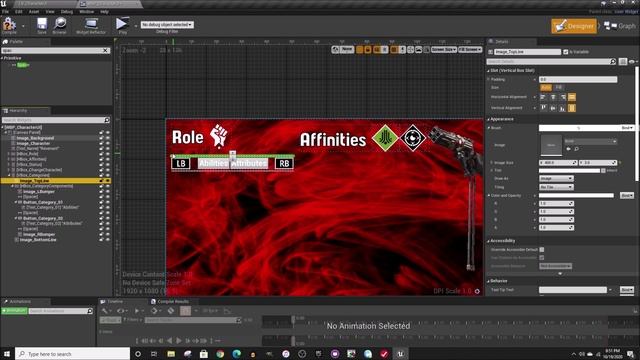Set horizontal alignment to right

tap(563, 97)
